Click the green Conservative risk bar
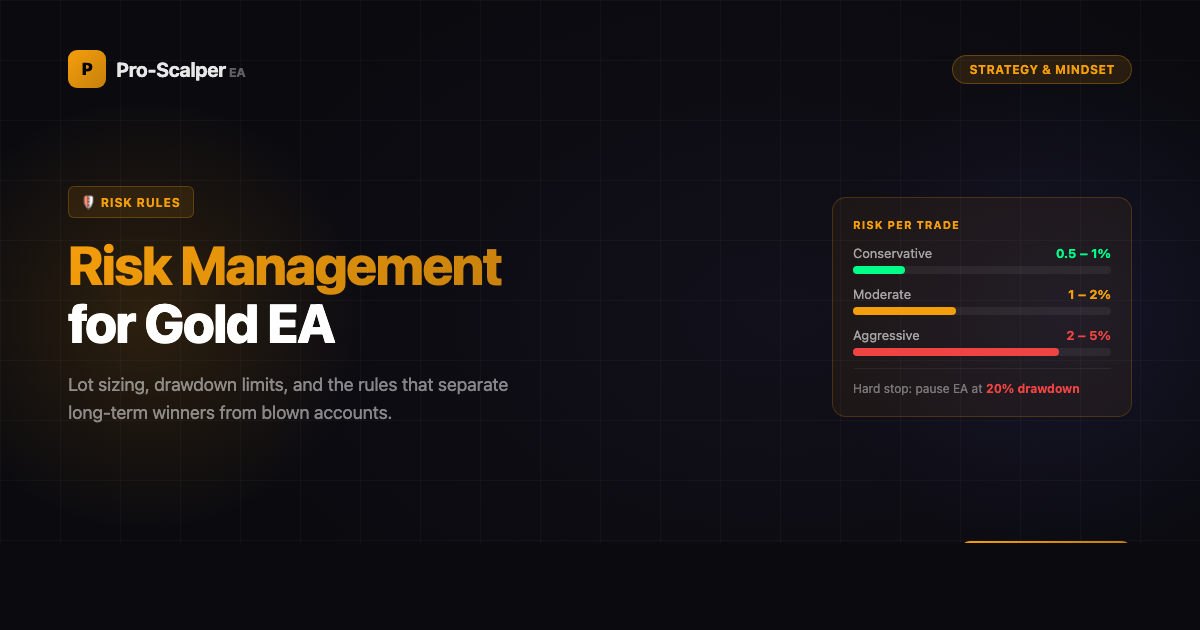Image resolution: width=1200 pixels, height=630 pixels. tap(879, 270)
